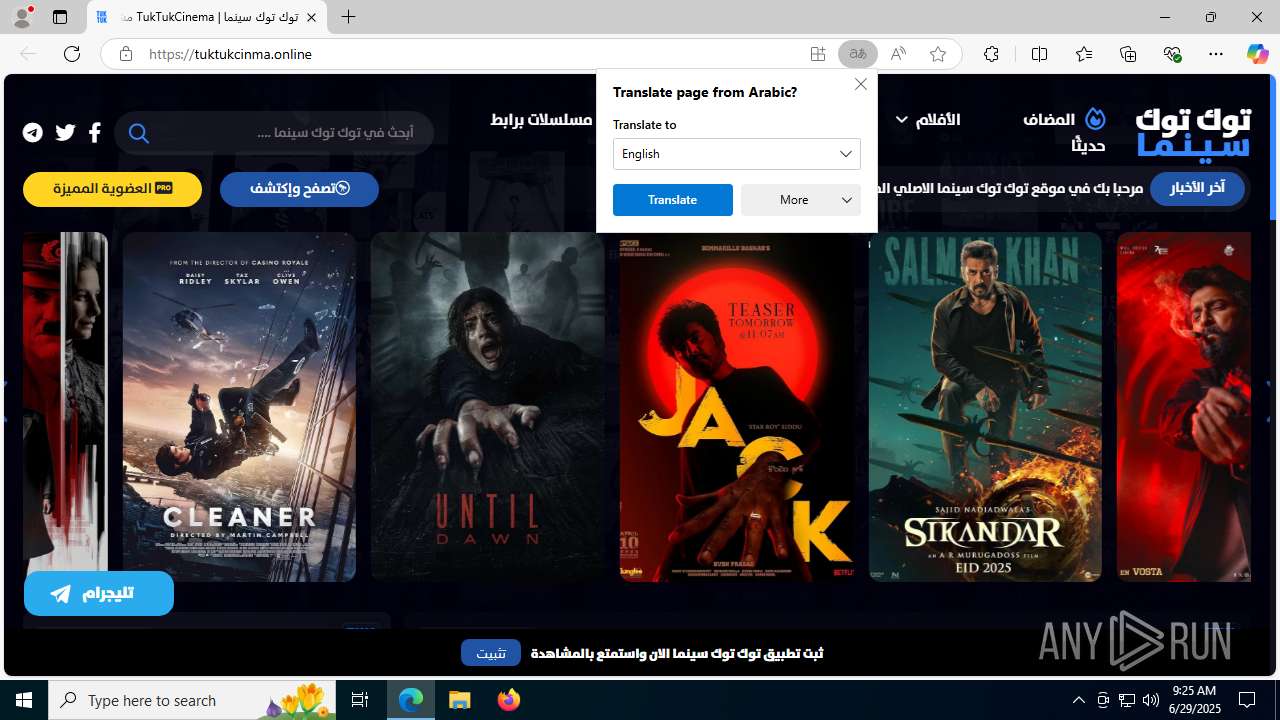1280x720 pixels.
Task: Add this page to favorites star
Action: [938, 54]
